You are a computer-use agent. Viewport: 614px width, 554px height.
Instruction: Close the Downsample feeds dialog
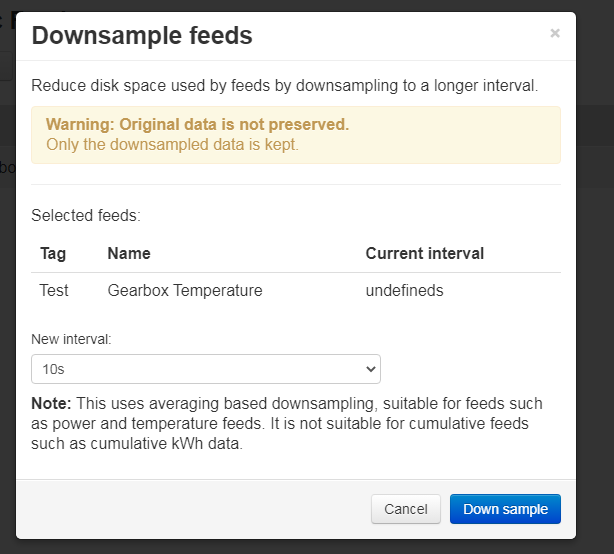[554, 34]
